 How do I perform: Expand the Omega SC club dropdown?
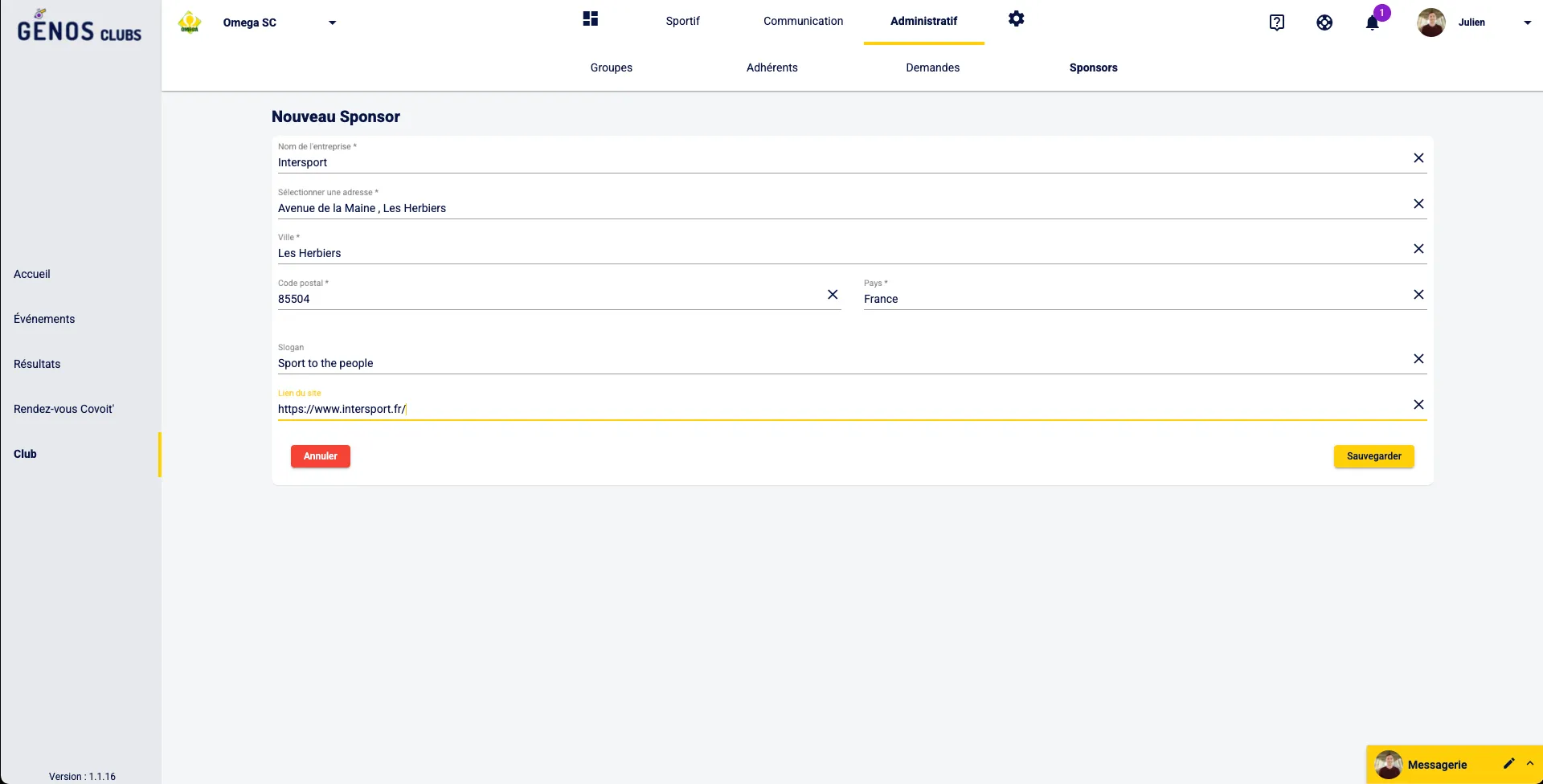click(x=332, y=22)
